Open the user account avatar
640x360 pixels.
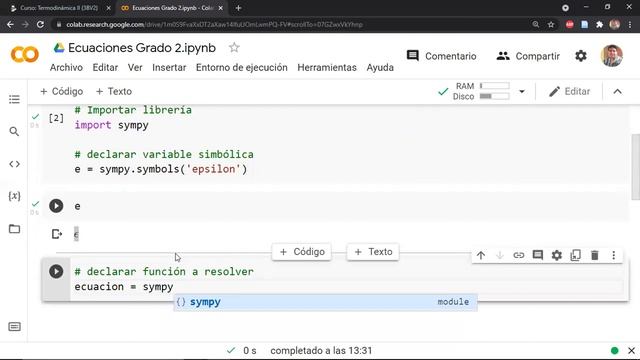611,56
